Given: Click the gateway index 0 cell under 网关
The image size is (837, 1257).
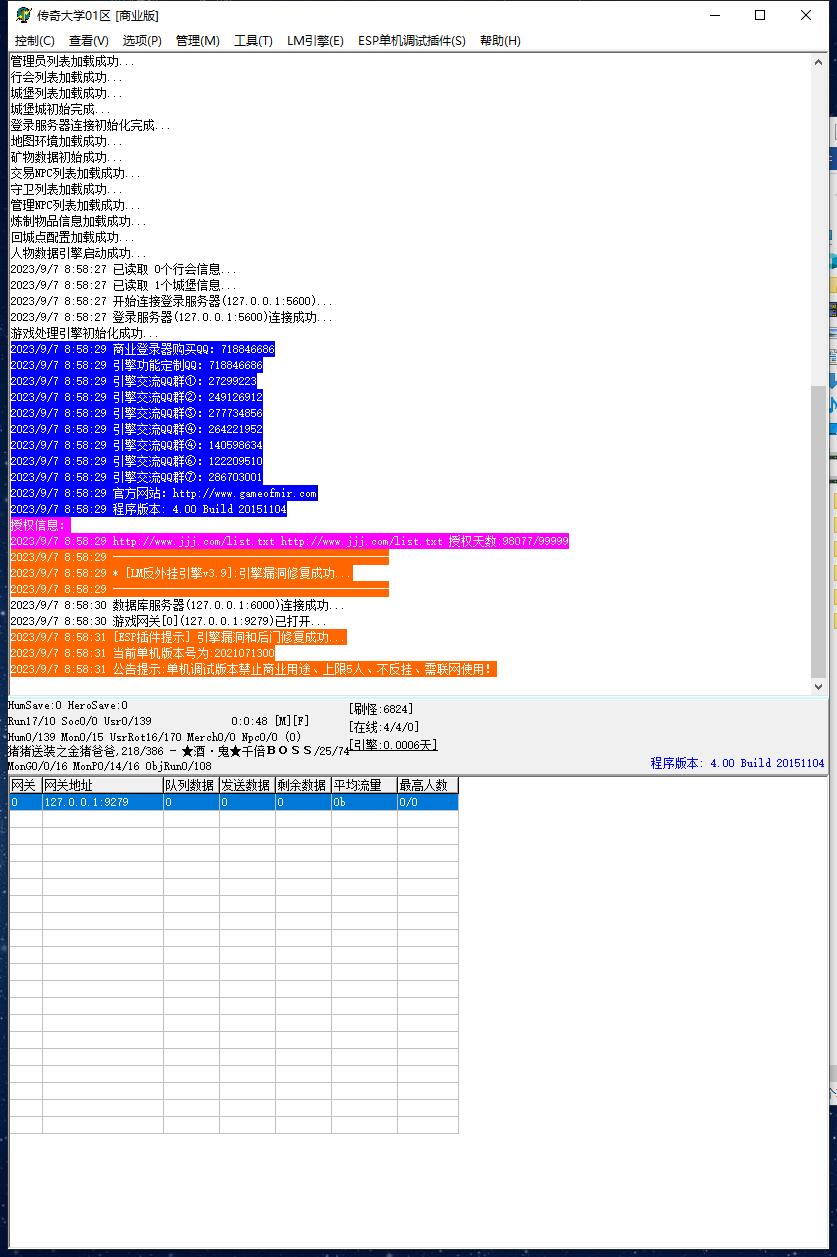Looking at the screenshot, I should point(26,802).
